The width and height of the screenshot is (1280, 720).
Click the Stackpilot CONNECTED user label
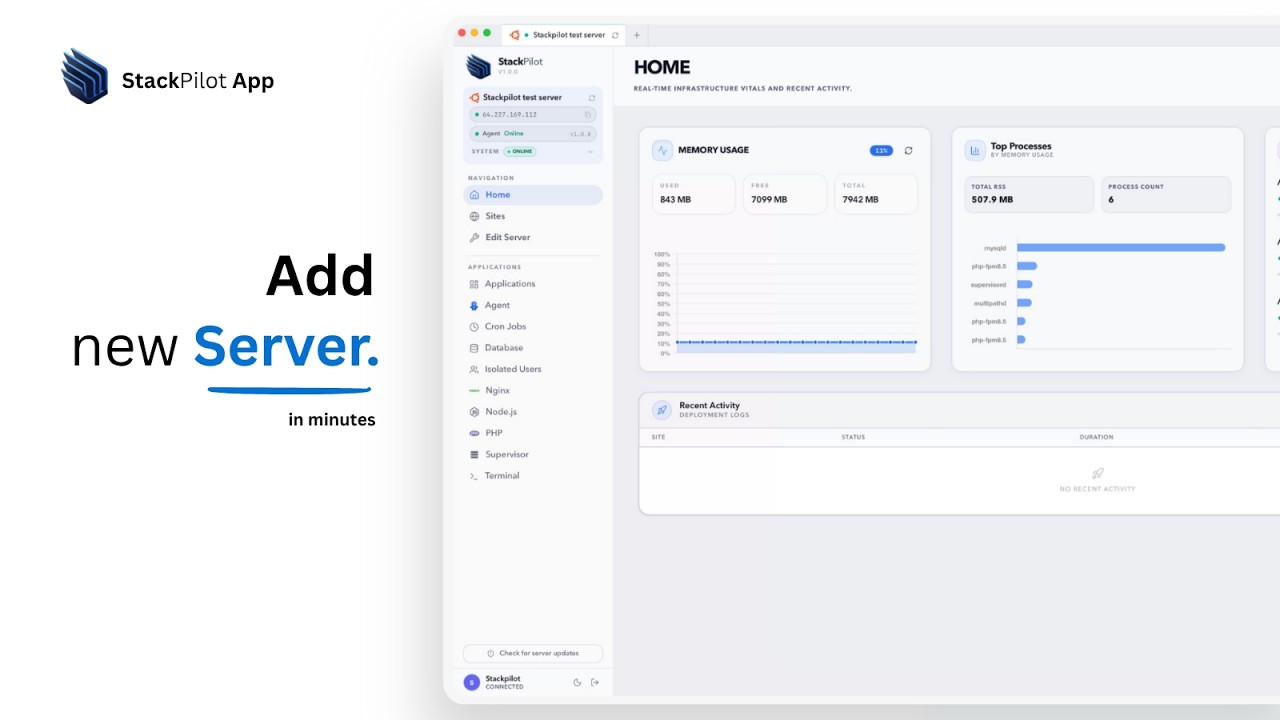pos(504,682)
